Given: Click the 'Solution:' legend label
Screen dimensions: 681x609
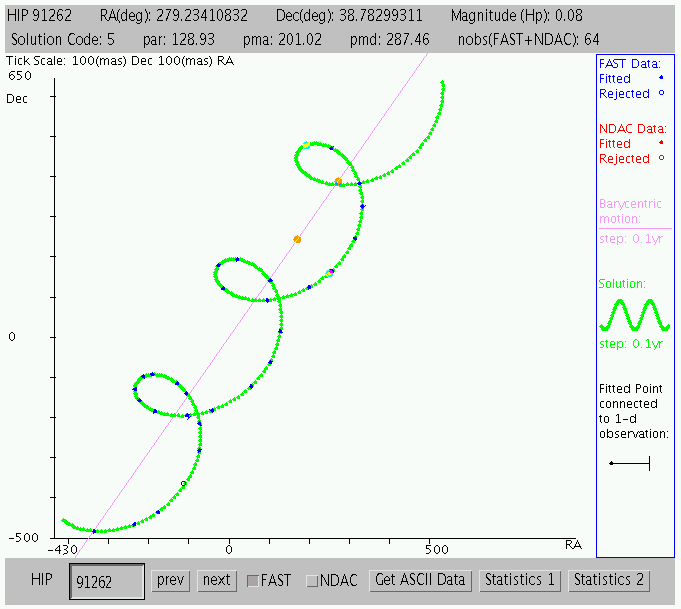Looking at the screenshot, I should [622, 284].
